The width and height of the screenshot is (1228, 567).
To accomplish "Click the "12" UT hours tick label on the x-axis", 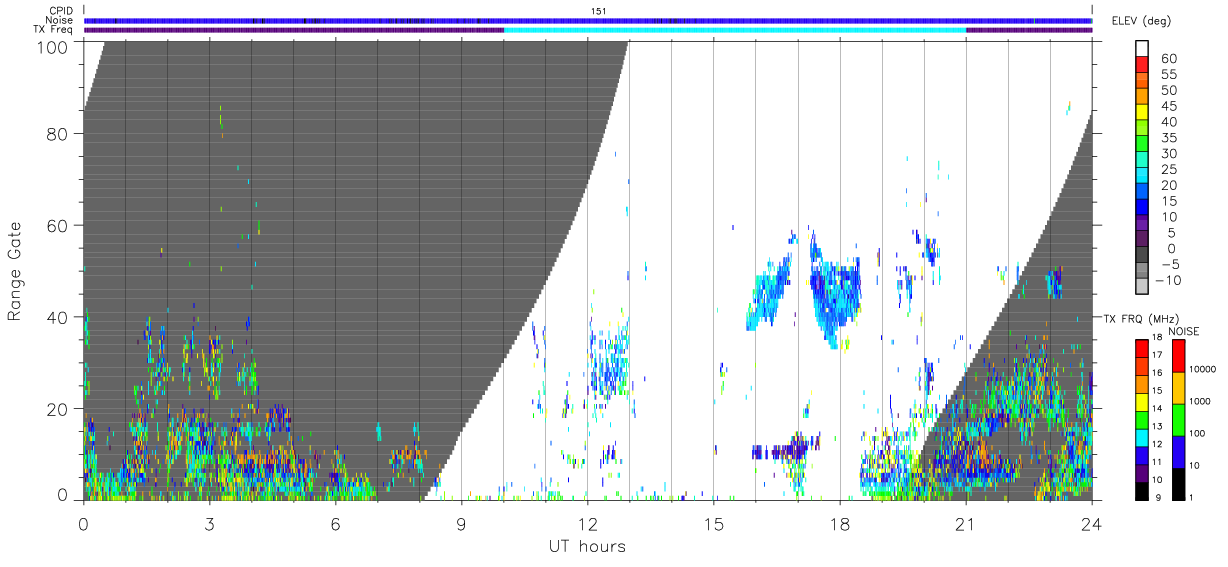I will (587, 523).
